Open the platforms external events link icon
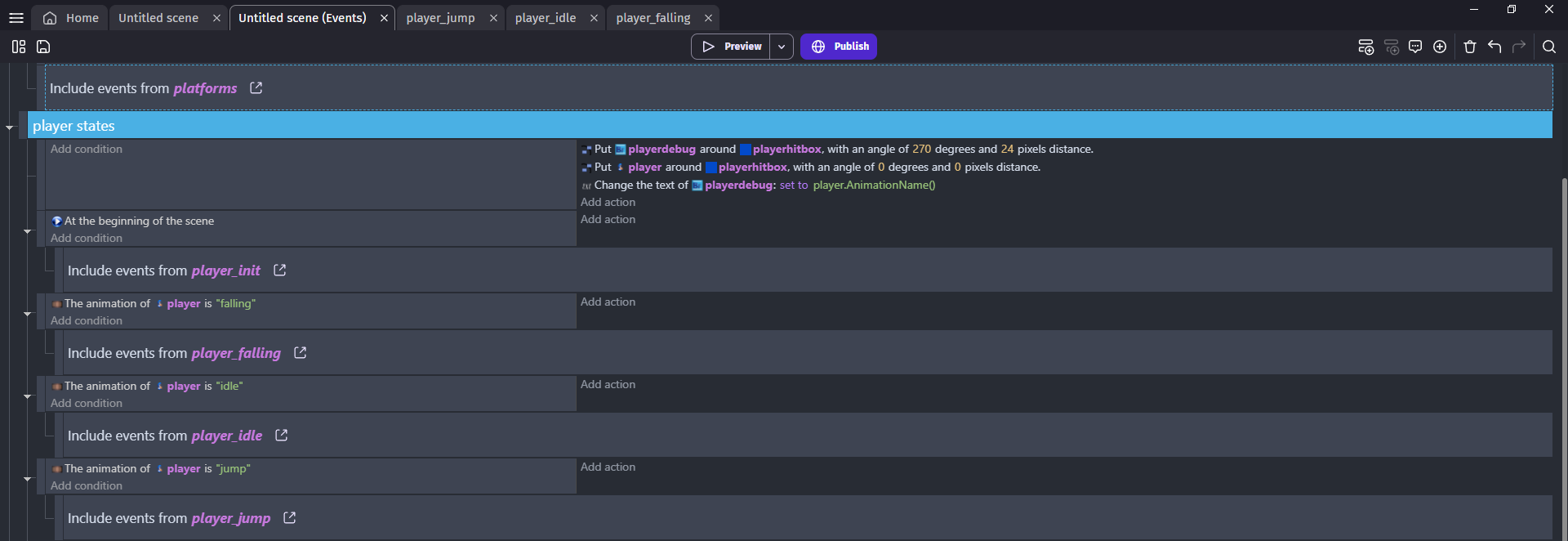The height and width of the screenshot is (541, 1568). coord(256,87)
